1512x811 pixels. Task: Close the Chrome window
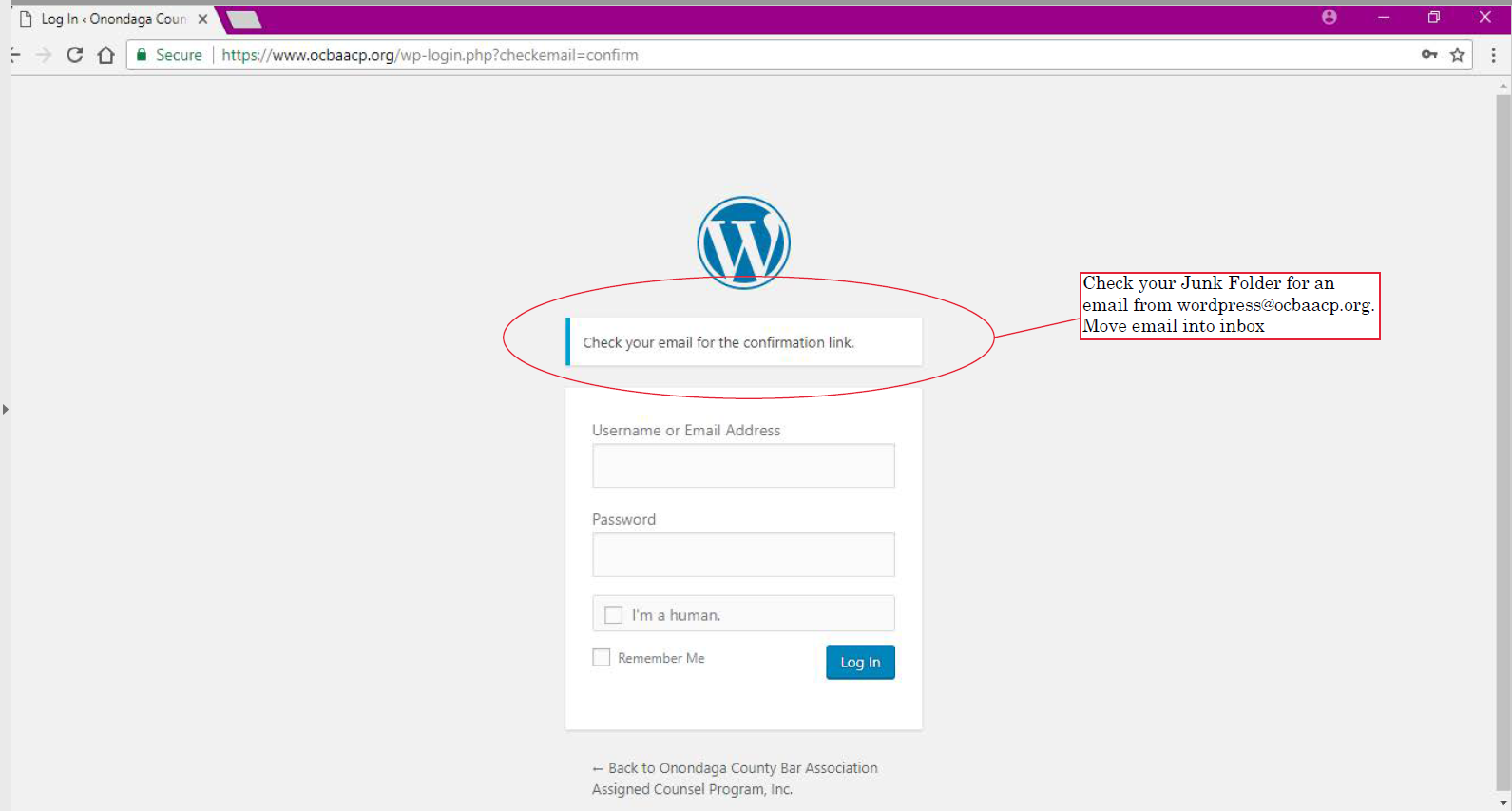click(x=1485, y=17)
